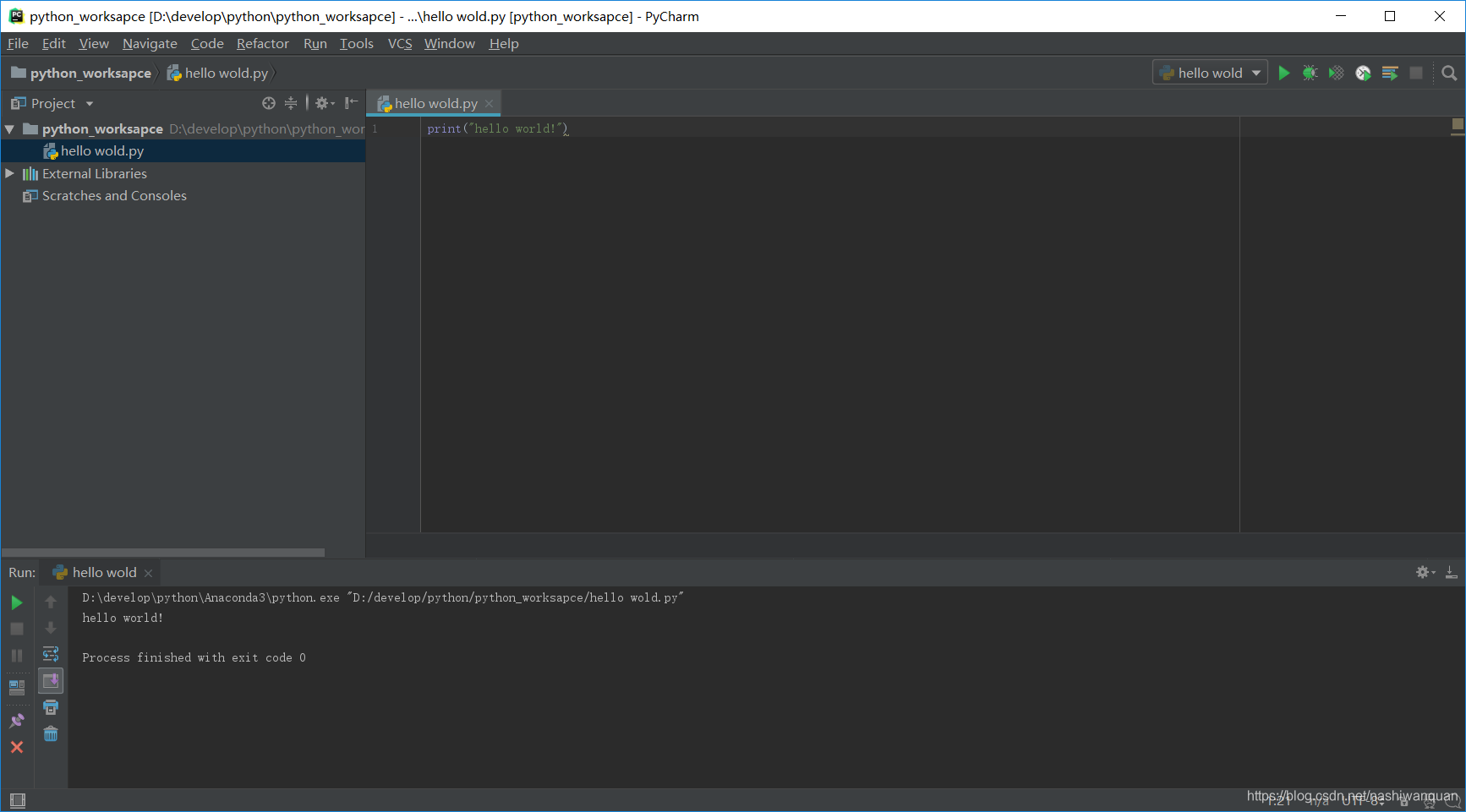
Task: Open the Project view selector dropdown
Action: pos(52,103)
